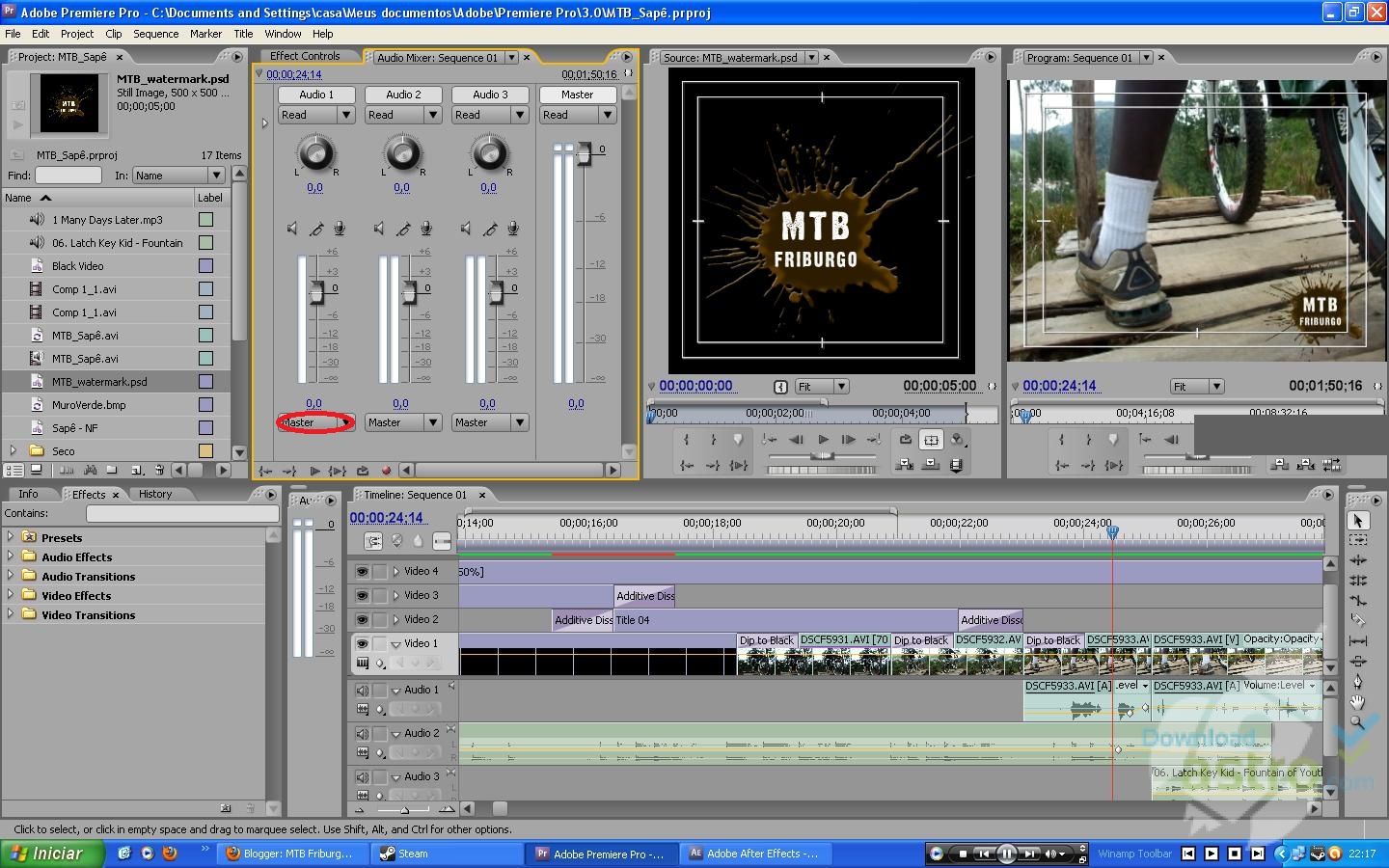Open Source monitor Fit zoom dropdown
The image size is (1389, 868).
pos(821,387)
